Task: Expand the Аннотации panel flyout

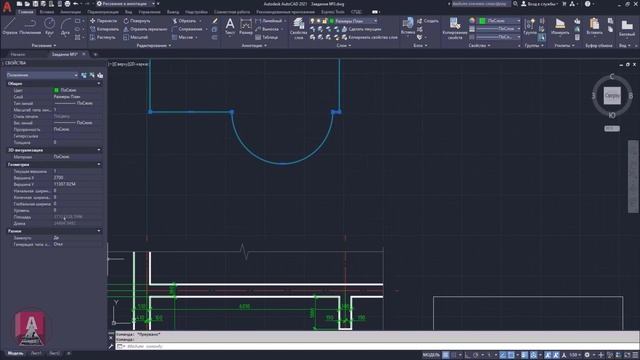Action: coord(254,46)
